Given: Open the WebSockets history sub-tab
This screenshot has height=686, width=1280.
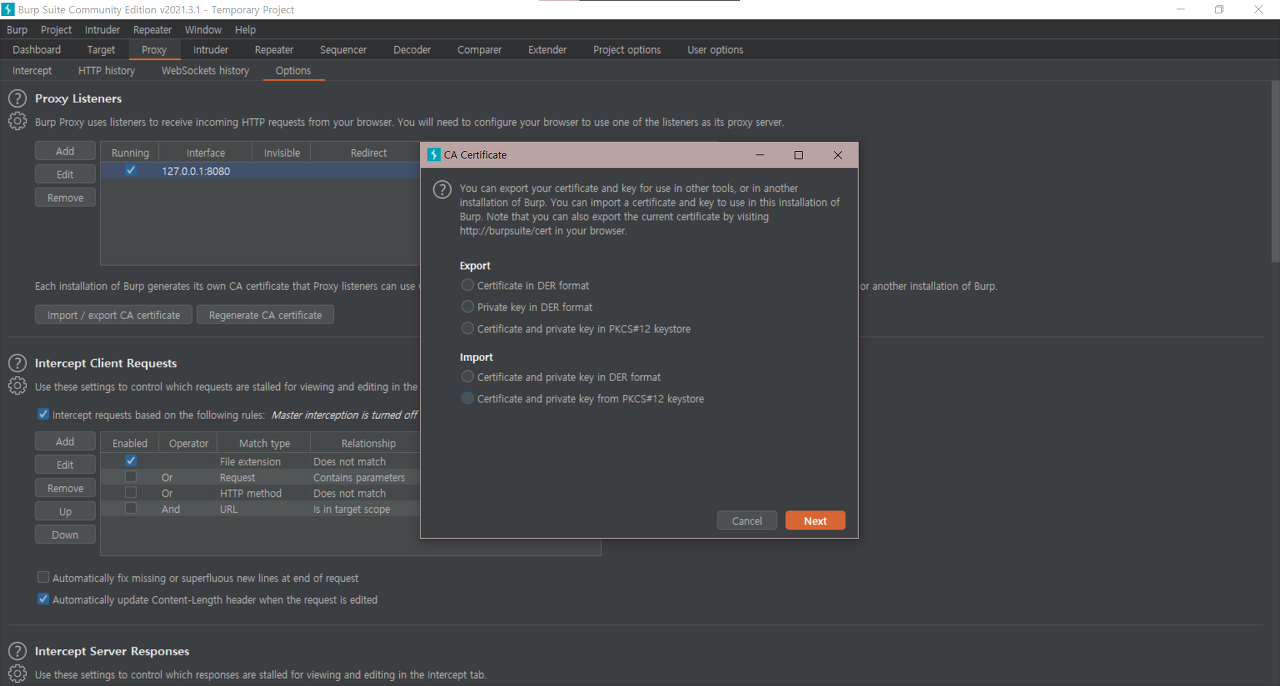Looking at the screenshot, I should coord(205,71).
